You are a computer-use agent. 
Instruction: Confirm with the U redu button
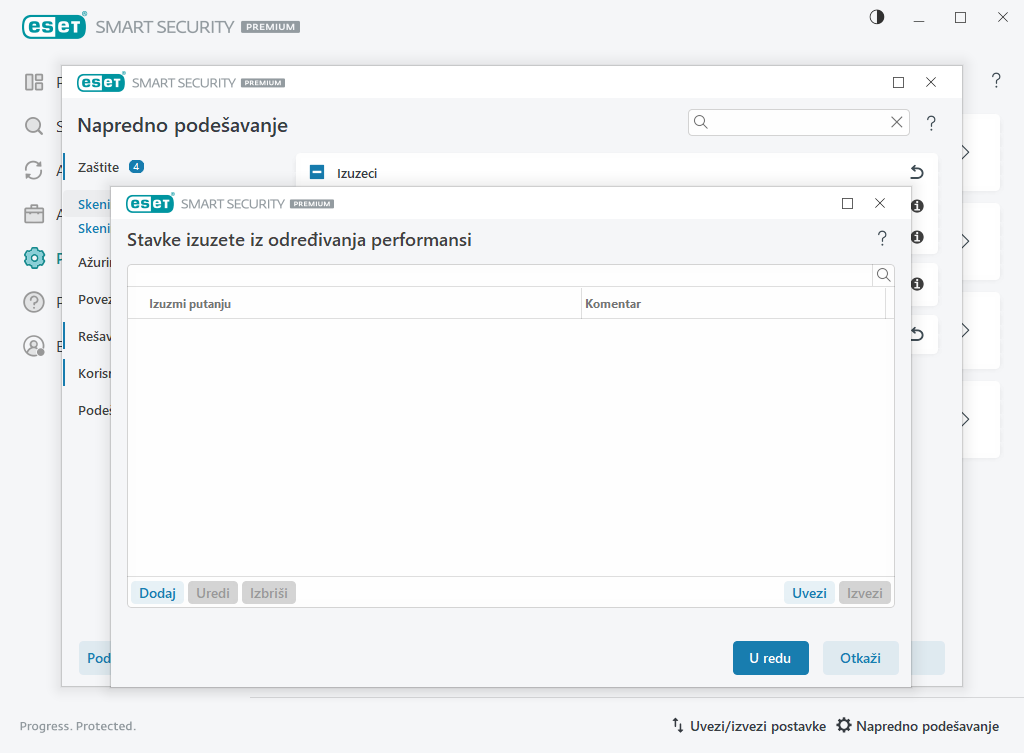pos(770,658)
